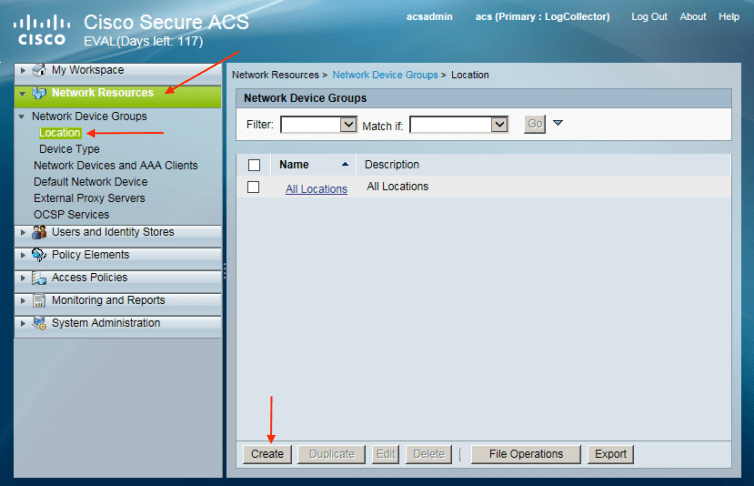Open Network Devices and AAA Clients
The height and width of the screenshot is (486, 754).
click(x=116, y=166)
